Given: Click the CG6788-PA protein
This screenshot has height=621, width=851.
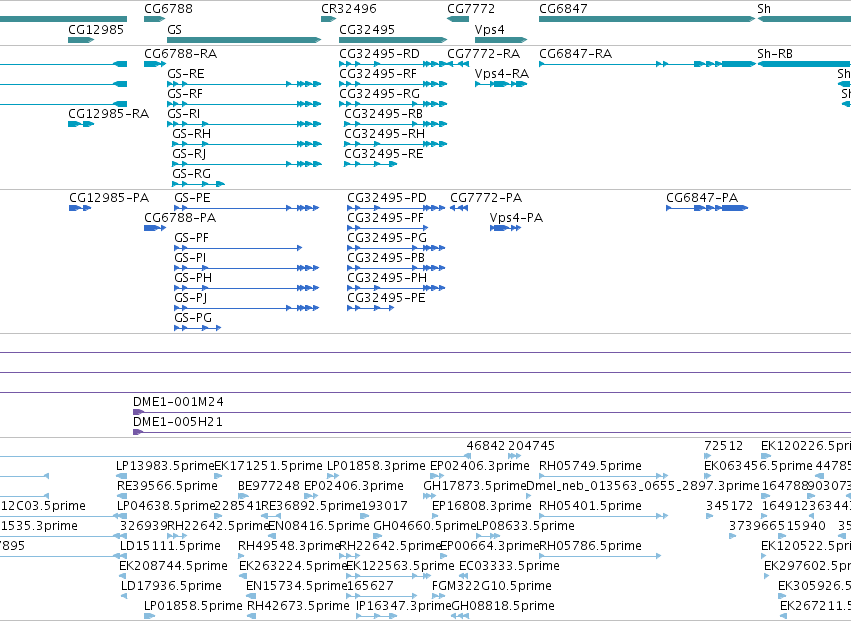Looking at the screenshot, I should pyautogui.click(x=155, y=228).
